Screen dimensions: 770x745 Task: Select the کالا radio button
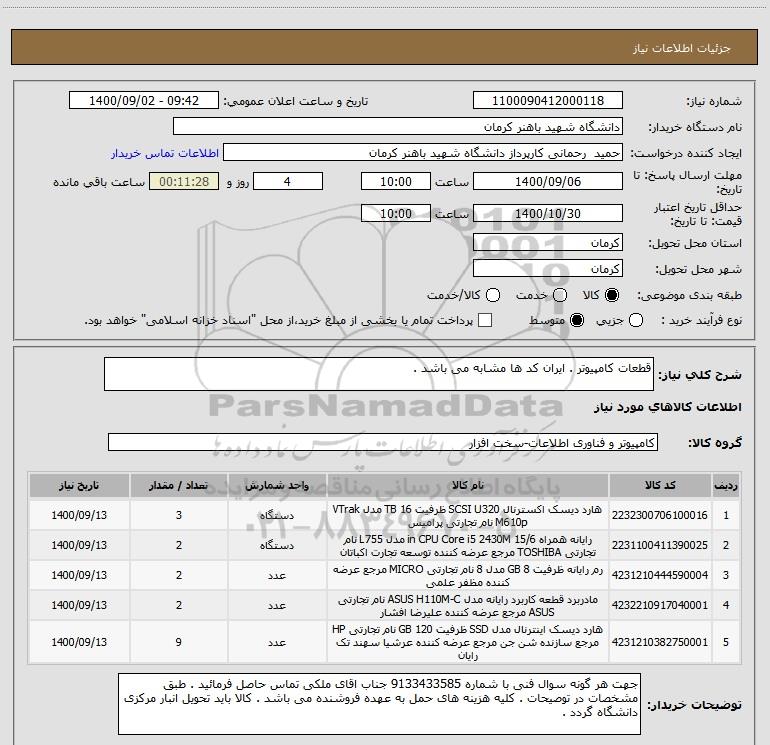point(612,295)
